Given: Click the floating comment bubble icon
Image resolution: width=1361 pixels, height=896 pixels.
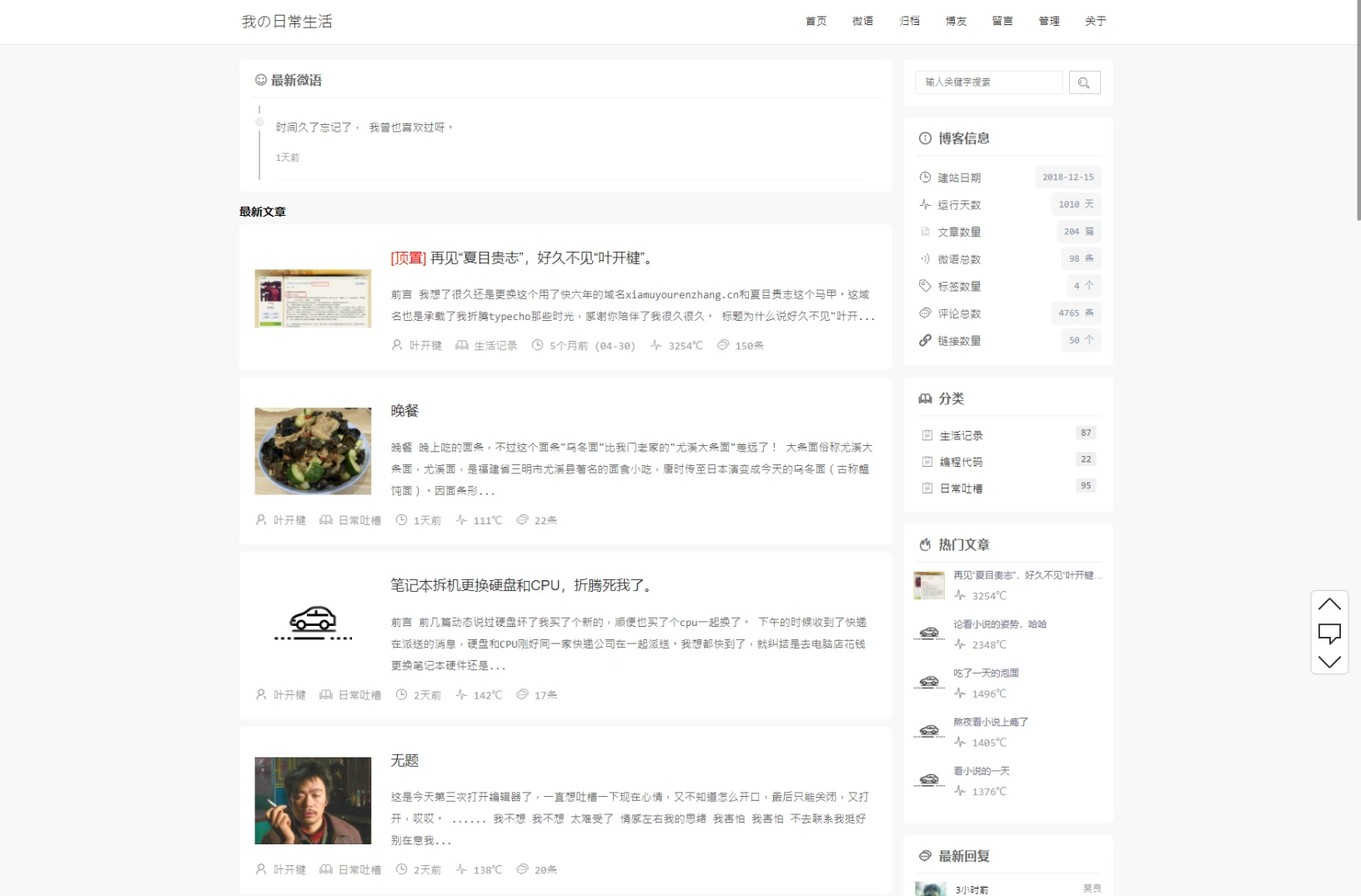Looking at the screenshot, I should point(1329,633).
